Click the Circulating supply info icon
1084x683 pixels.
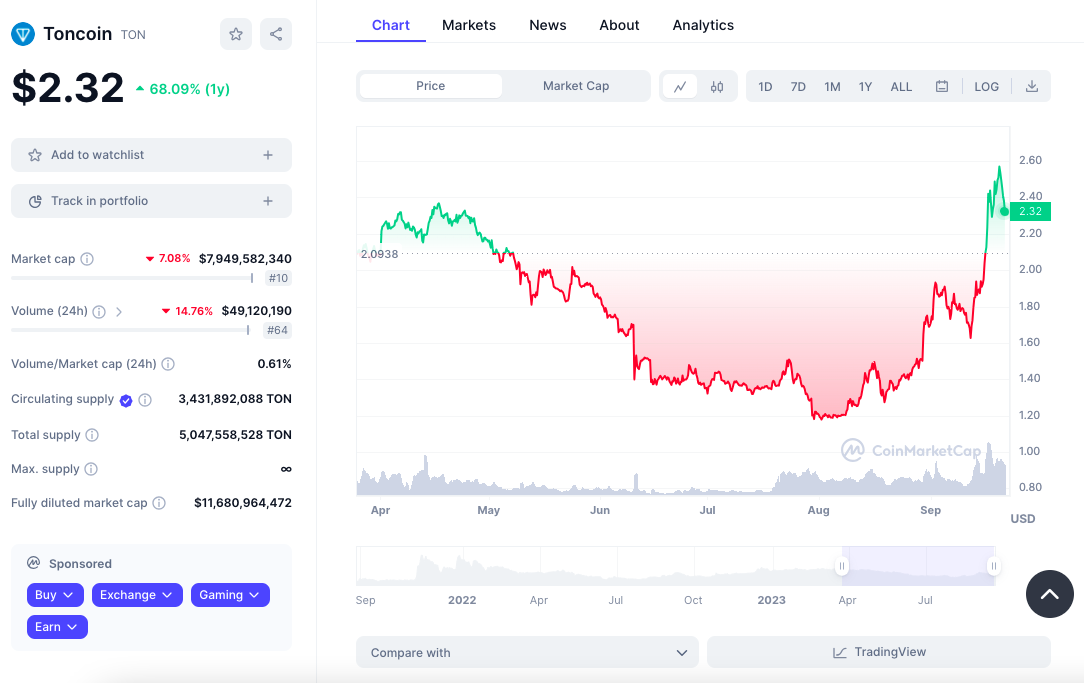pyautogui.click(x=145, y=400)
